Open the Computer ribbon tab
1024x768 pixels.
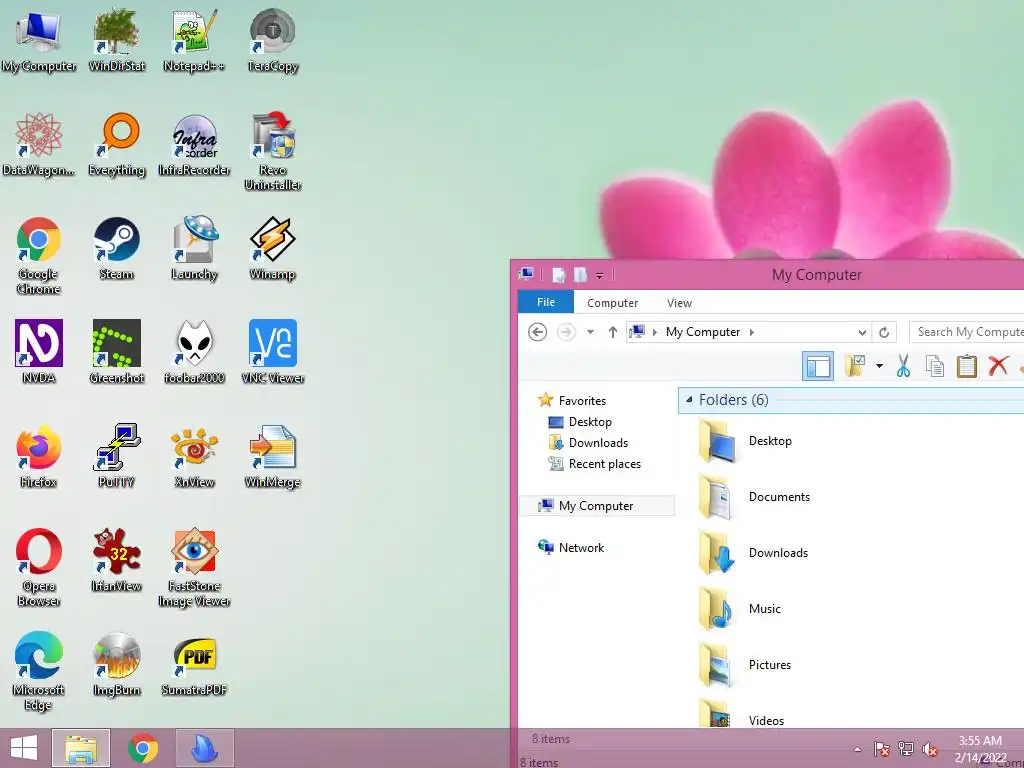(x=613, y=303)
